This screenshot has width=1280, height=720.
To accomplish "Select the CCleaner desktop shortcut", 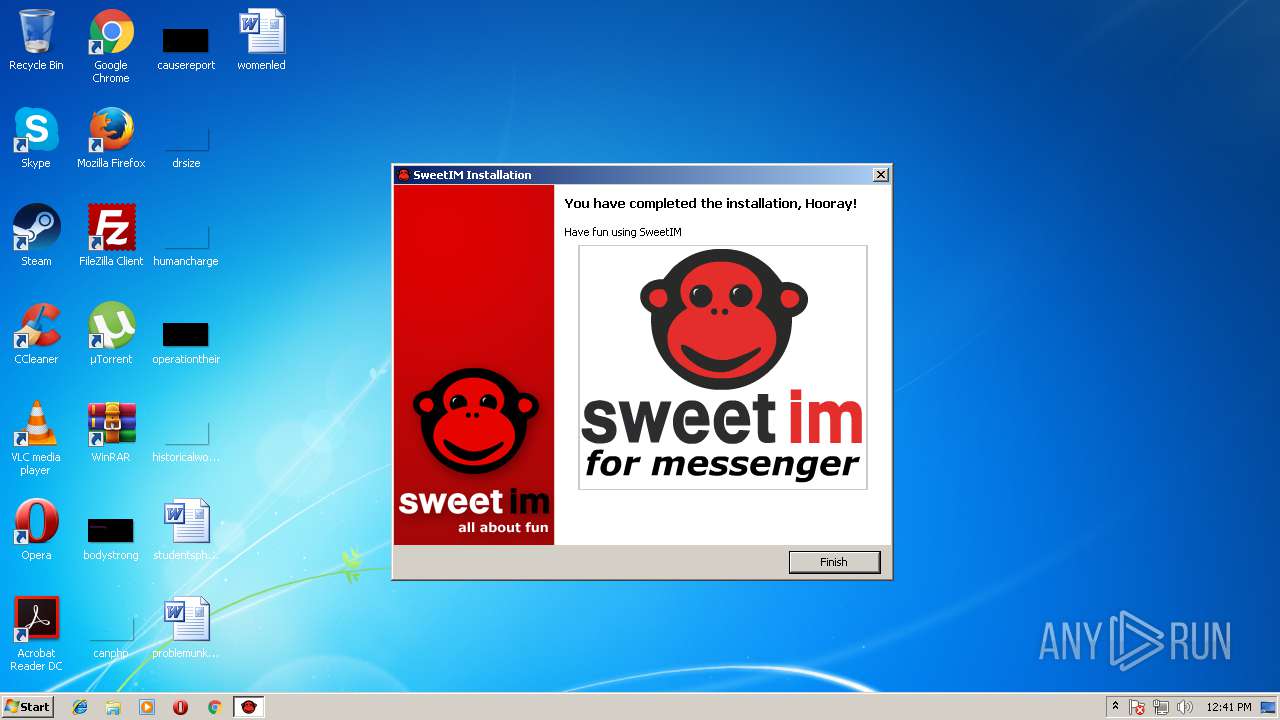I will coord(36,334).
